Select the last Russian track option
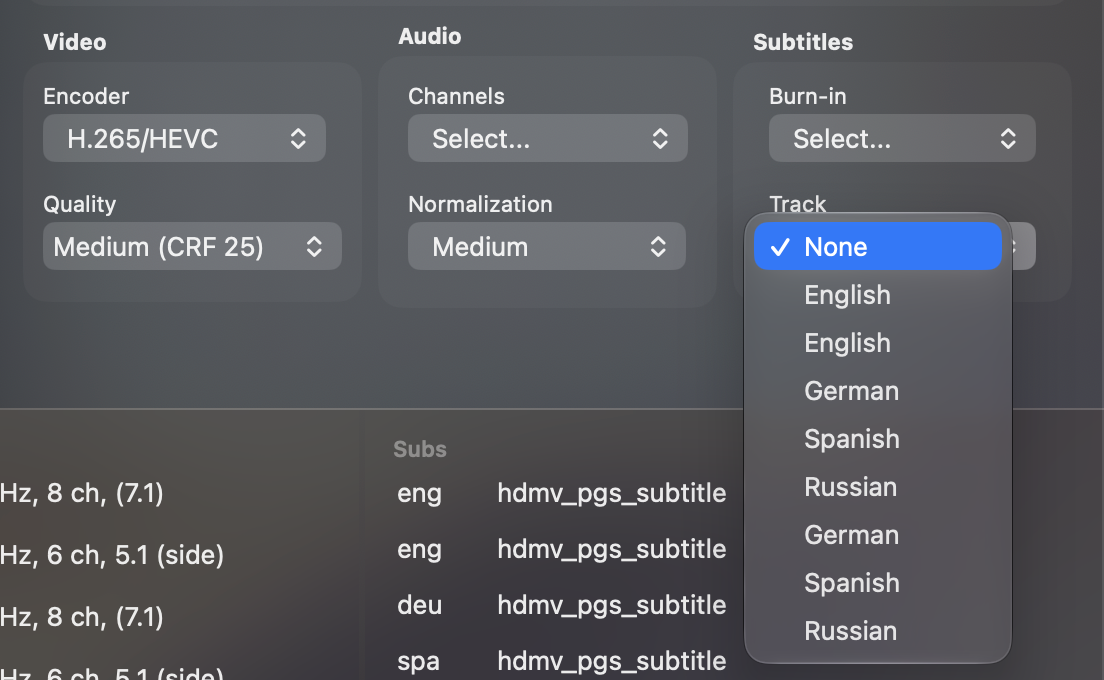 click(x=878, y=631)
